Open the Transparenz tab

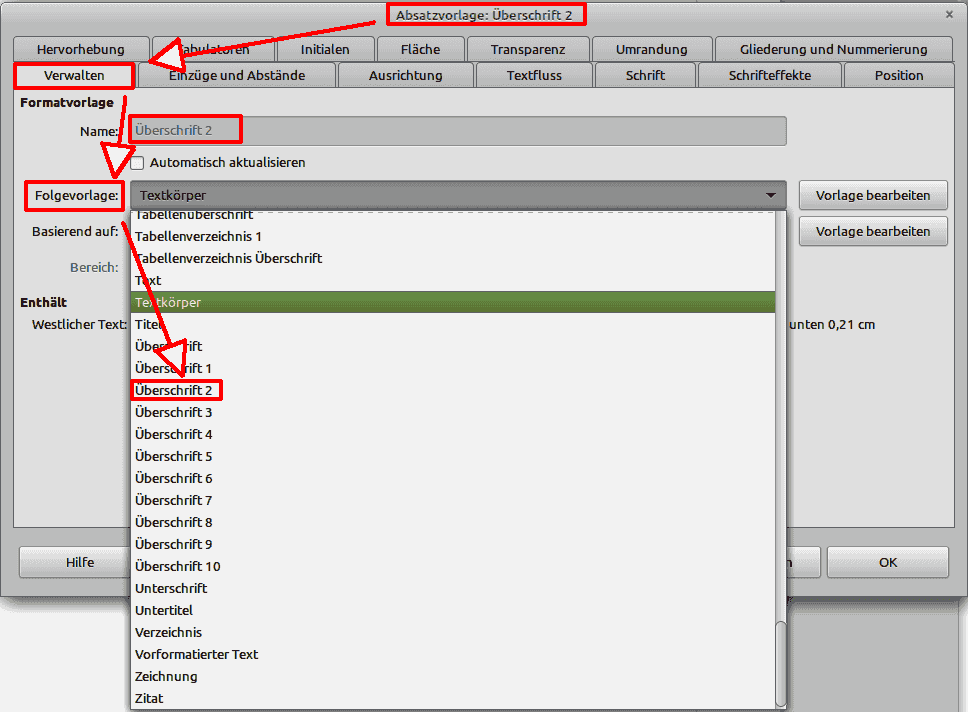click(528, 49)
